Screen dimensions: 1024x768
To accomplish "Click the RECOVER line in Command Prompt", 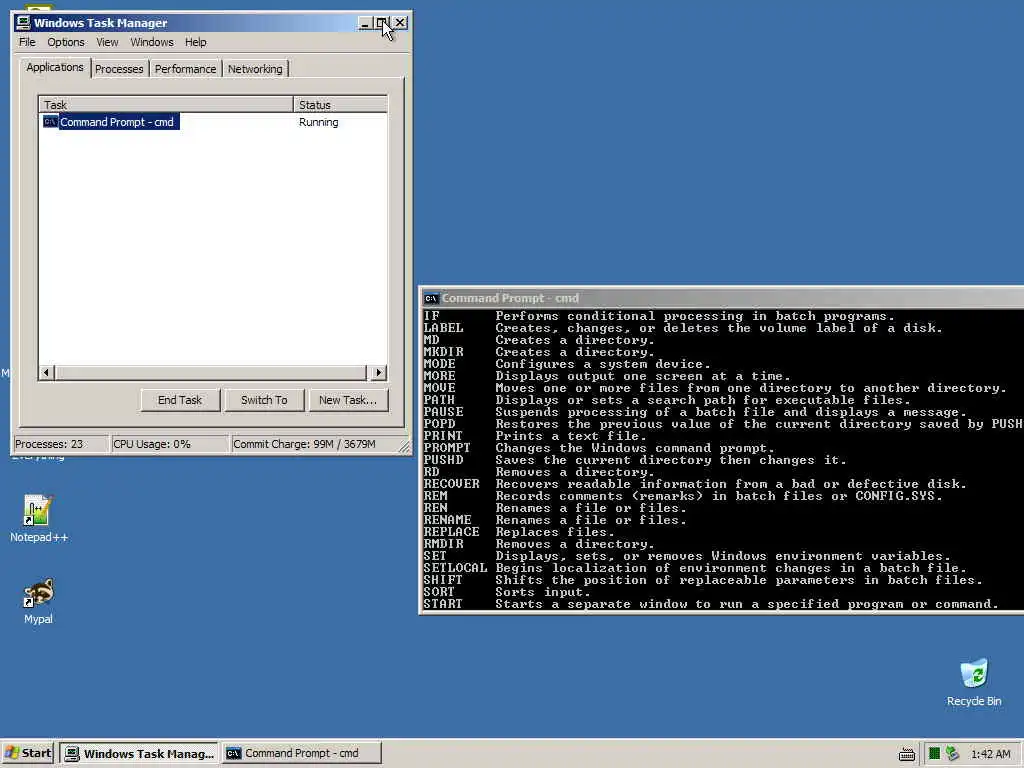I will coord(695,484).
